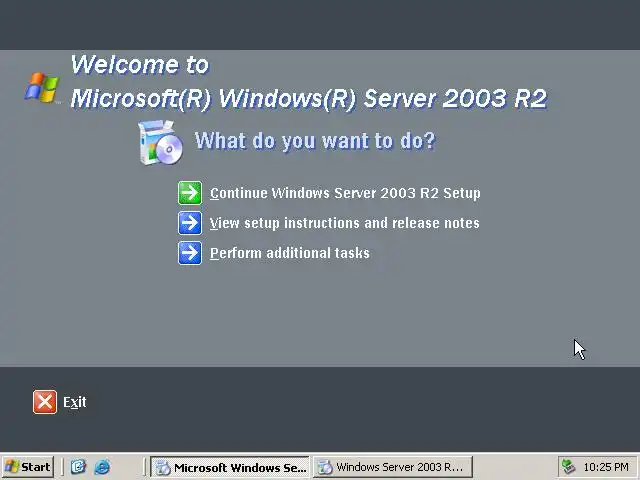Click the blue arrow beside Perform additional tasks
Screen dimensions: 640x480
[x=190, y=253]
